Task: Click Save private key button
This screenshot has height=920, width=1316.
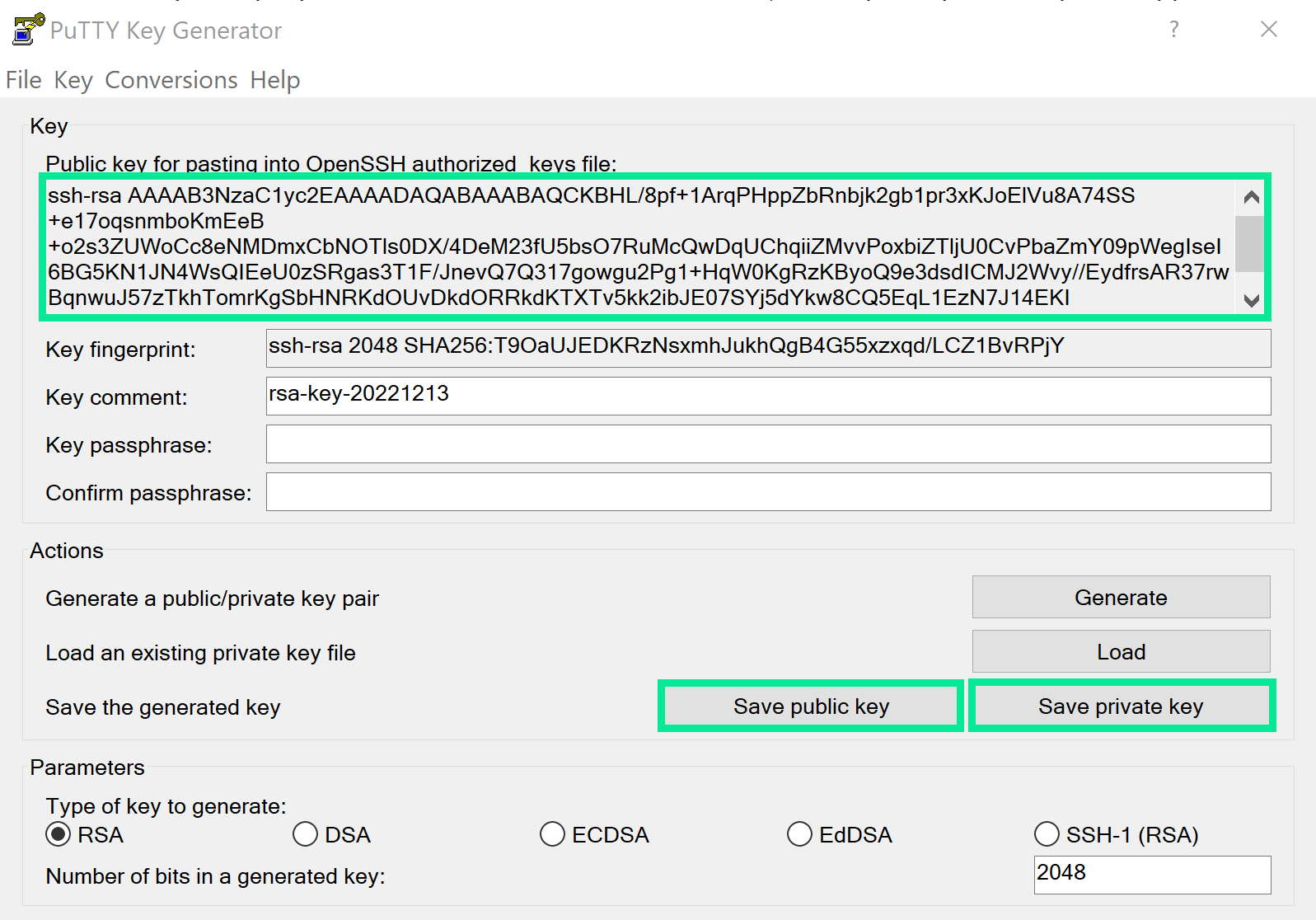Action: click(1121, 706)
